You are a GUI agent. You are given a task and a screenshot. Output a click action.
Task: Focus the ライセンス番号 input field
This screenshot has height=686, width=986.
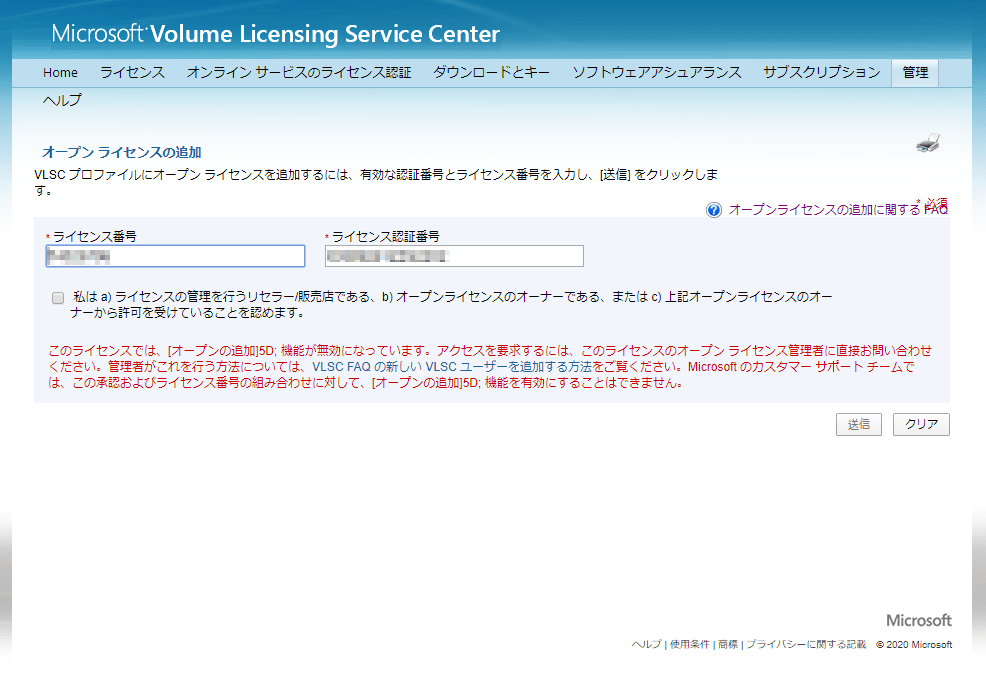[175, 256]
